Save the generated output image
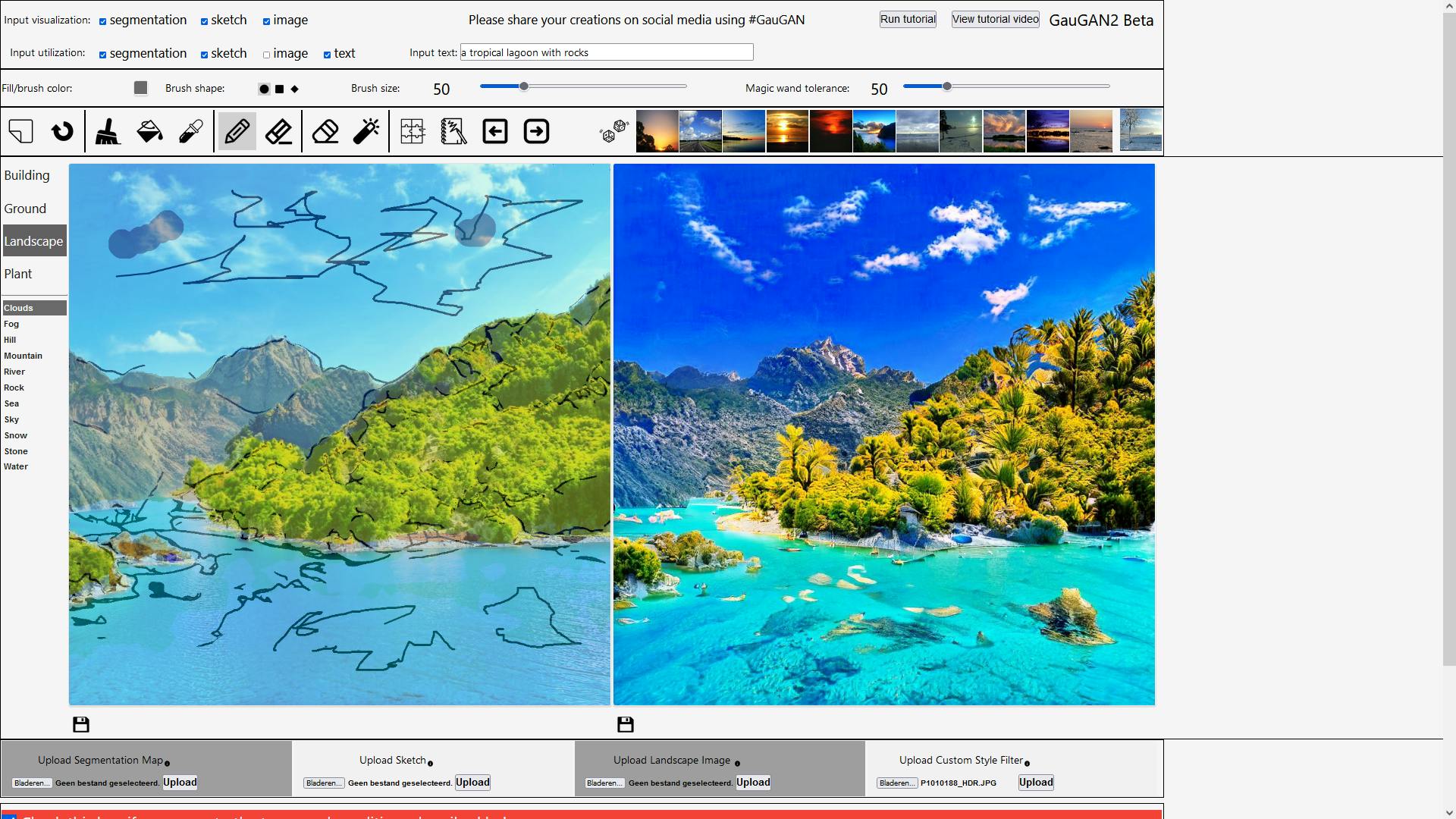Image resolution: width=1456 pixels, height=819 pixels. [625, 724]
